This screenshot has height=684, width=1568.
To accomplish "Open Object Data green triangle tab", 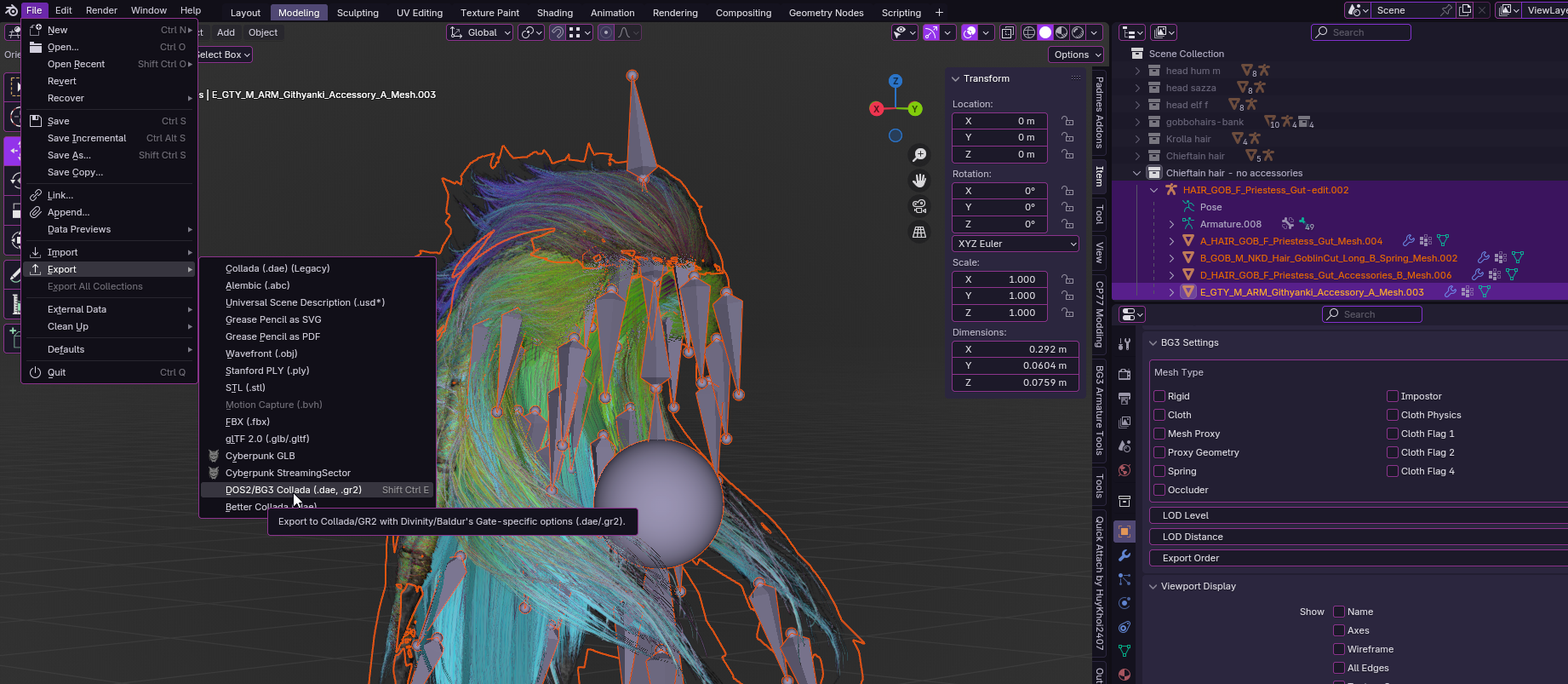I will click(x=1124, y=651).
